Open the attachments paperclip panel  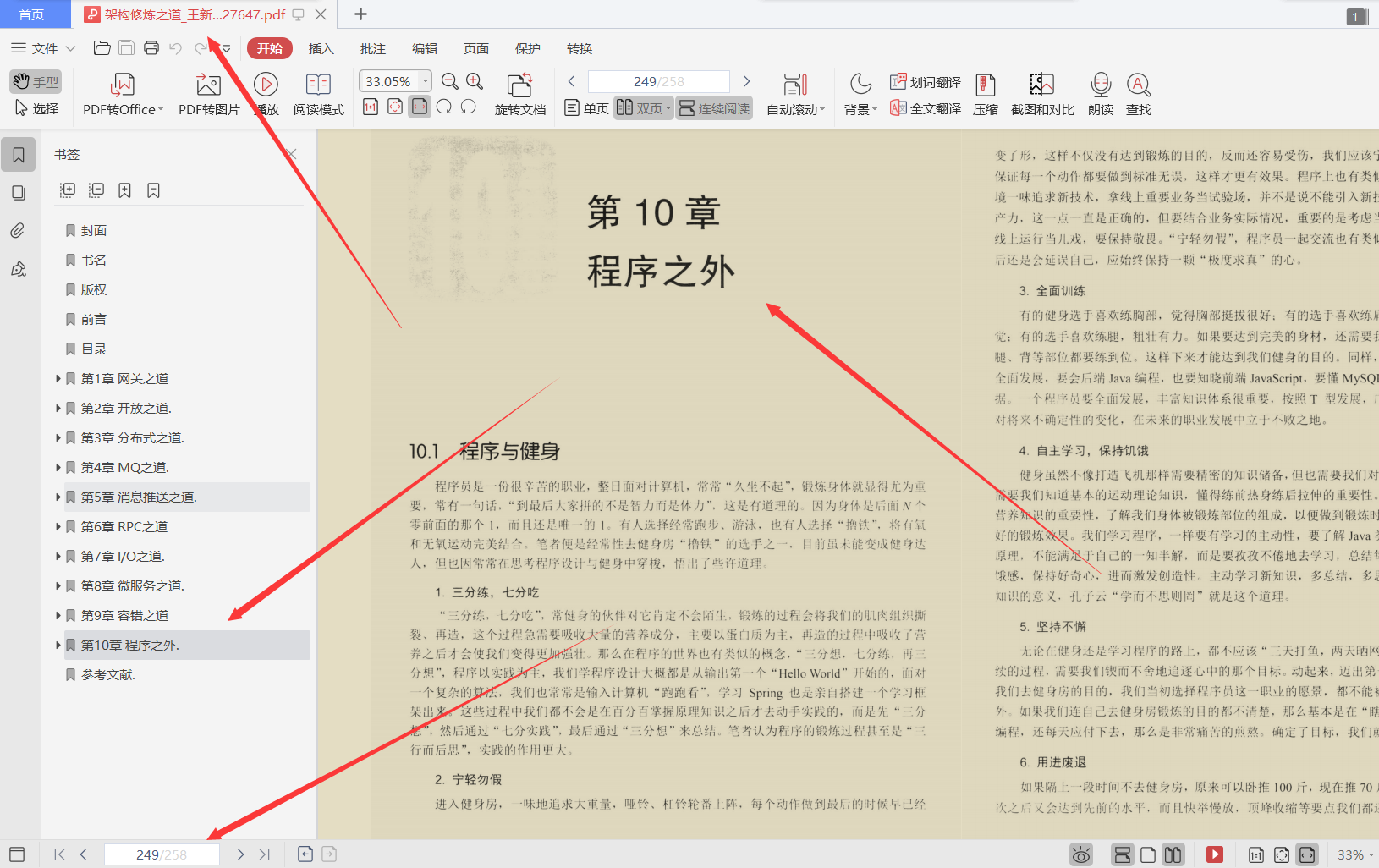coord(18,231)
